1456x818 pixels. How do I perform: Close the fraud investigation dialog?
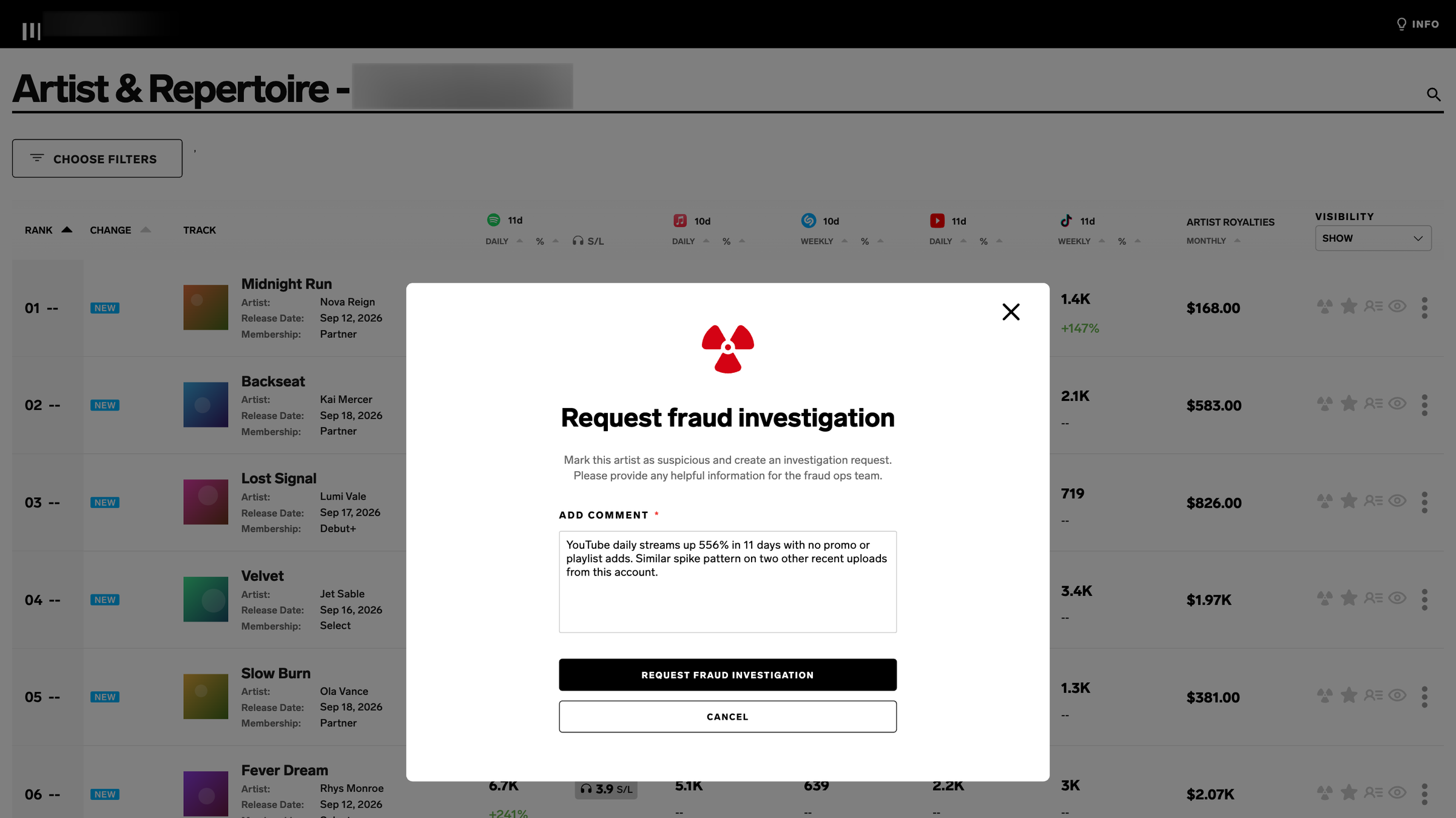pos(1011,312)
